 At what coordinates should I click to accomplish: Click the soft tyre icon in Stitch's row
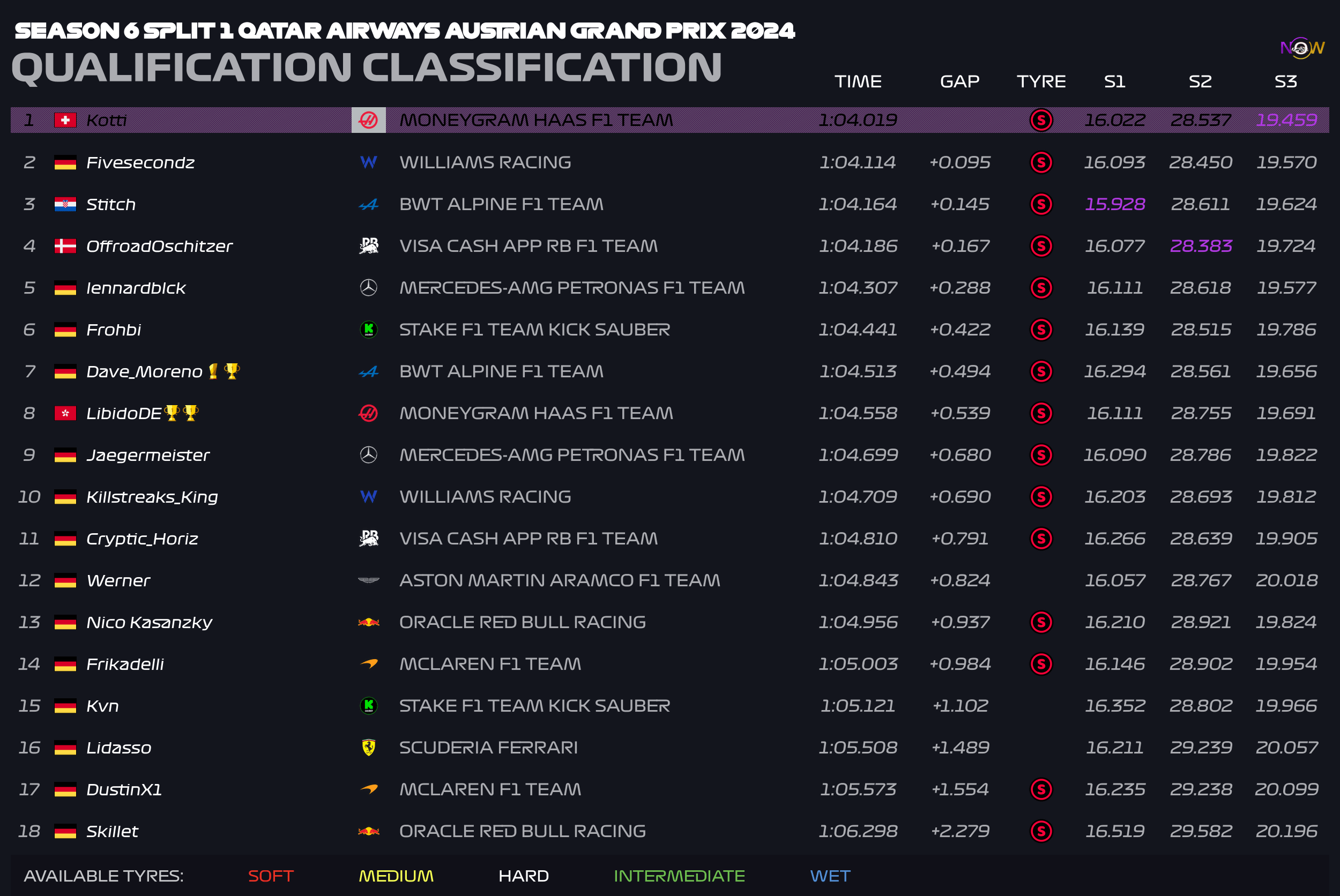[1041, 204]
